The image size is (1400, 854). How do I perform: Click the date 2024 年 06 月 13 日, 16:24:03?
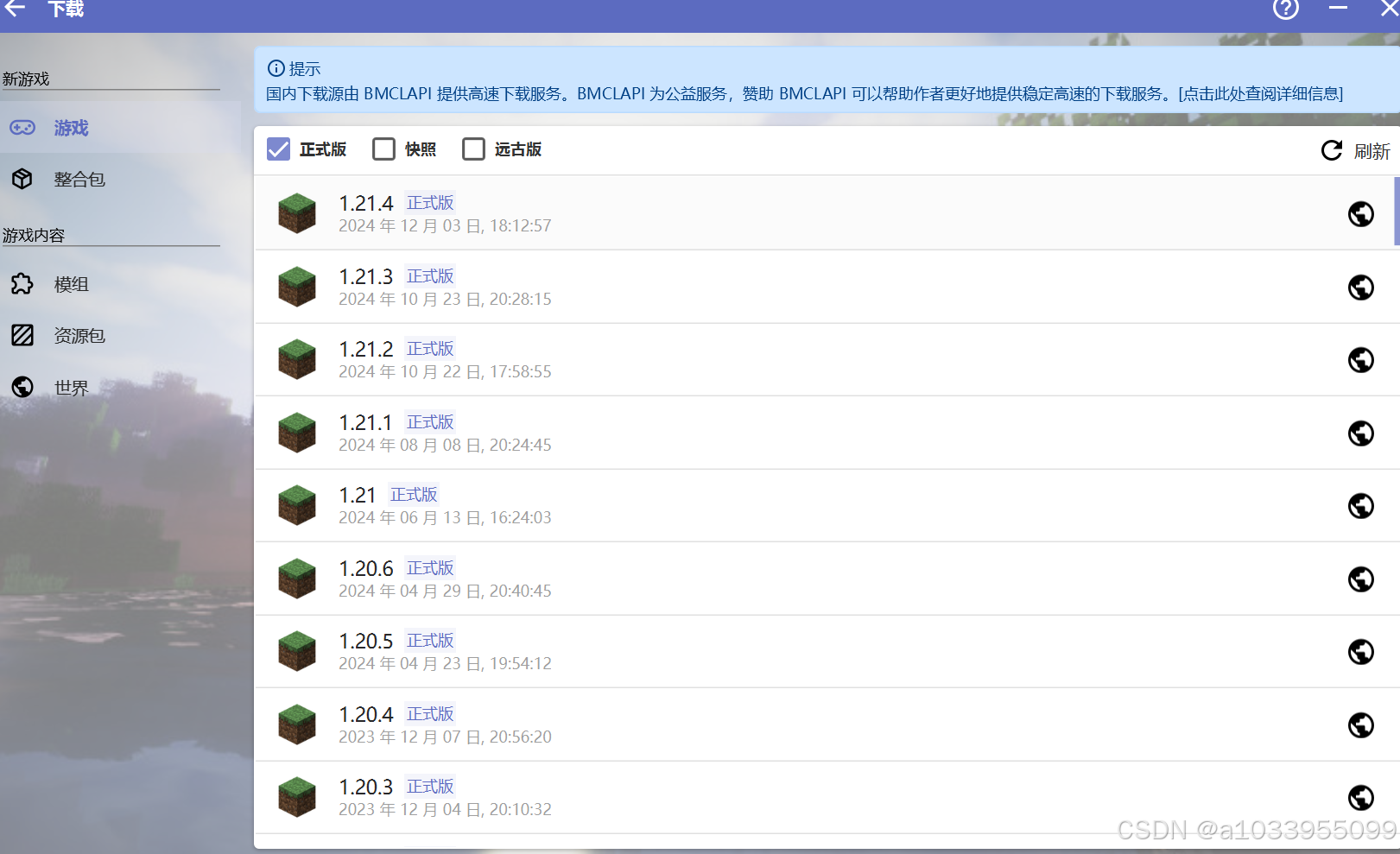coord(445,518)
